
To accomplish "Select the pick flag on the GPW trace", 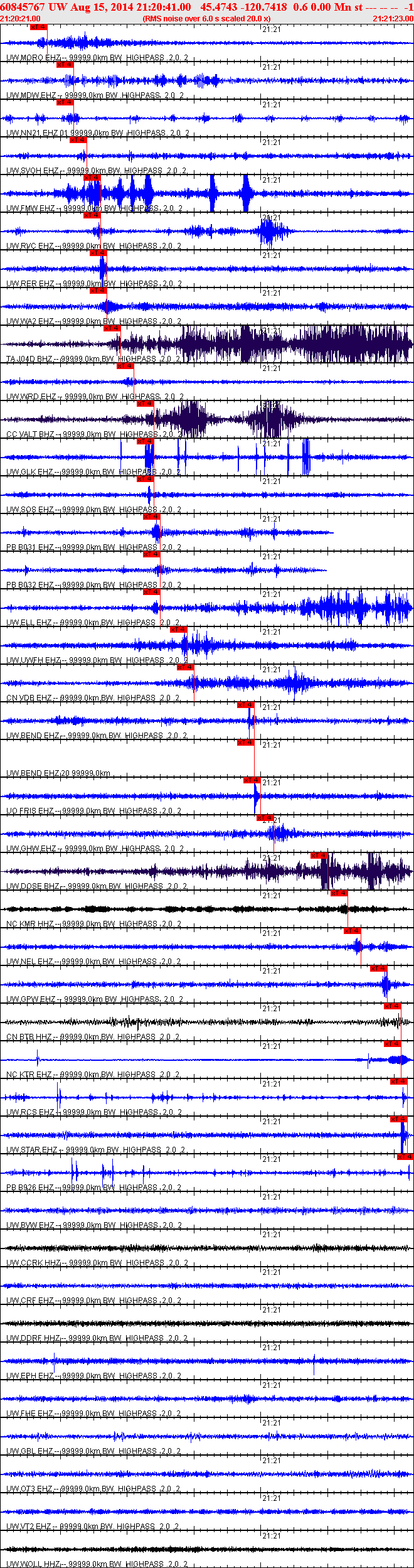I will [x=378, y=969].
